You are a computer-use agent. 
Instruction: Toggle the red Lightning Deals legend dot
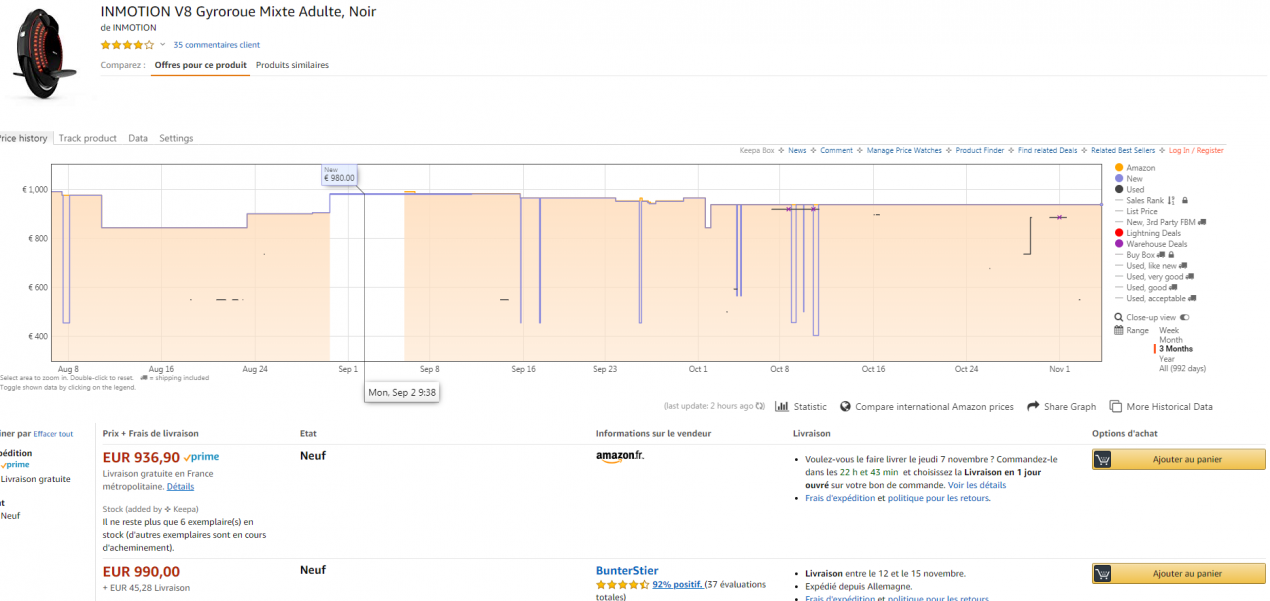[x=1119, y=233]
